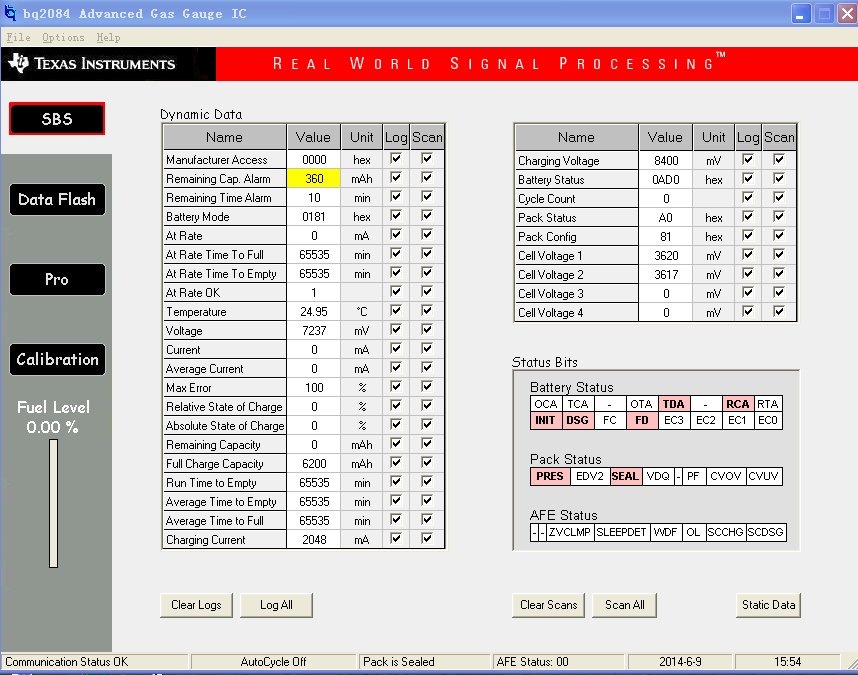Click the SEAL pack status bit

625,476
